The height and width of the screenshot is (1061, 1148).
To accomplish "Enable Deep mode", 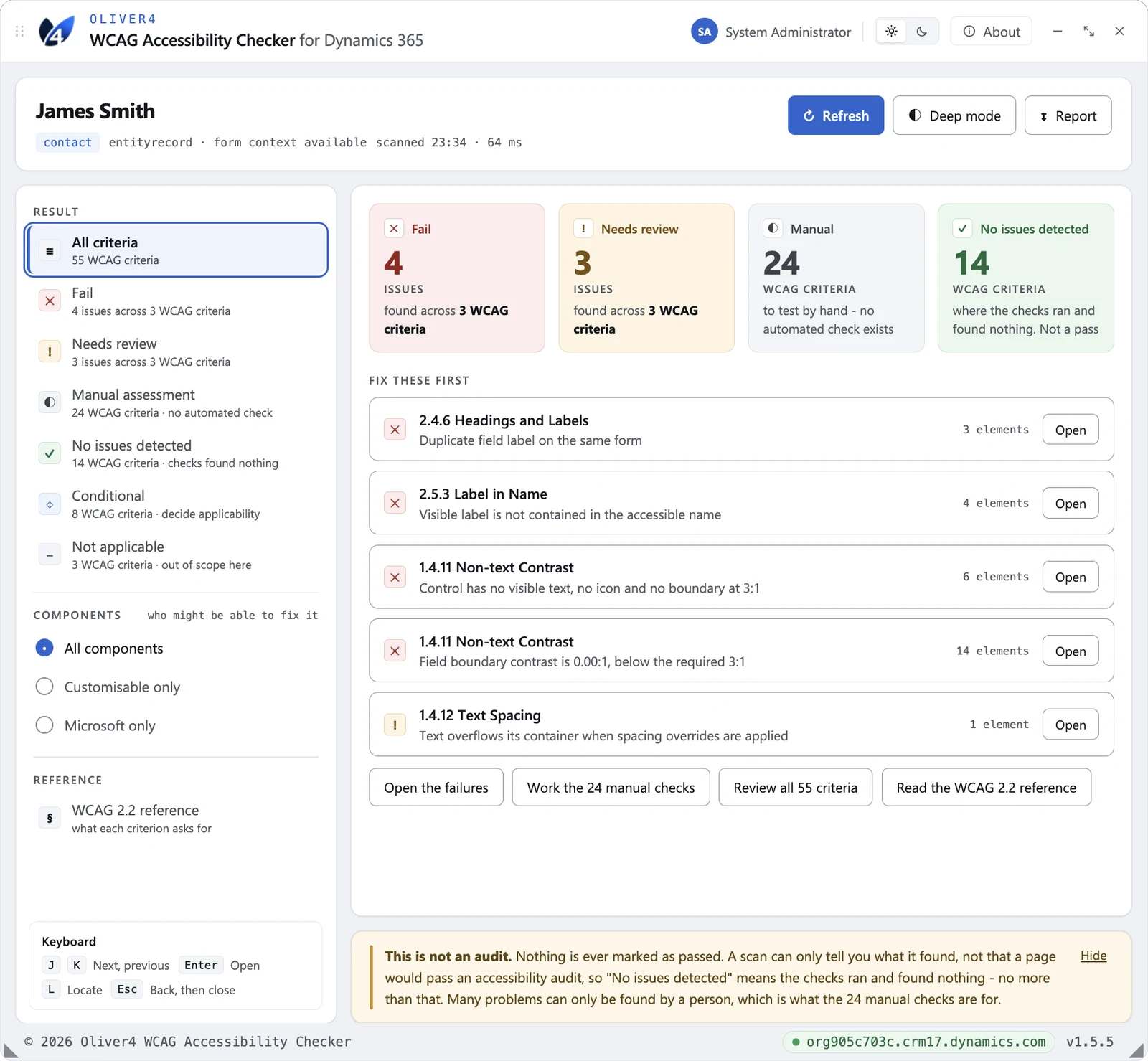I will click(x=954, y=115).
